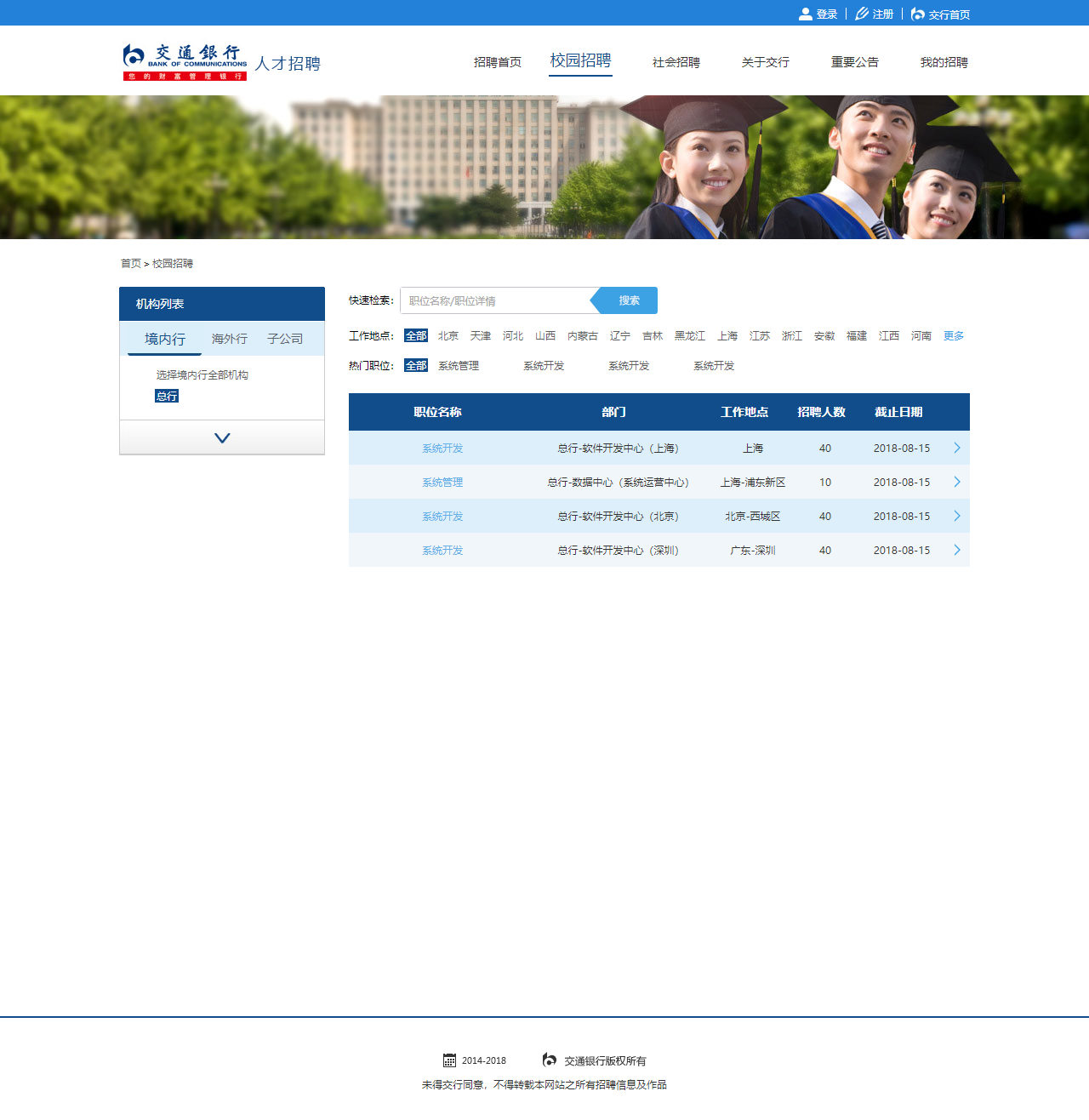Filter work location by 内蒙古

pos(583,336)
